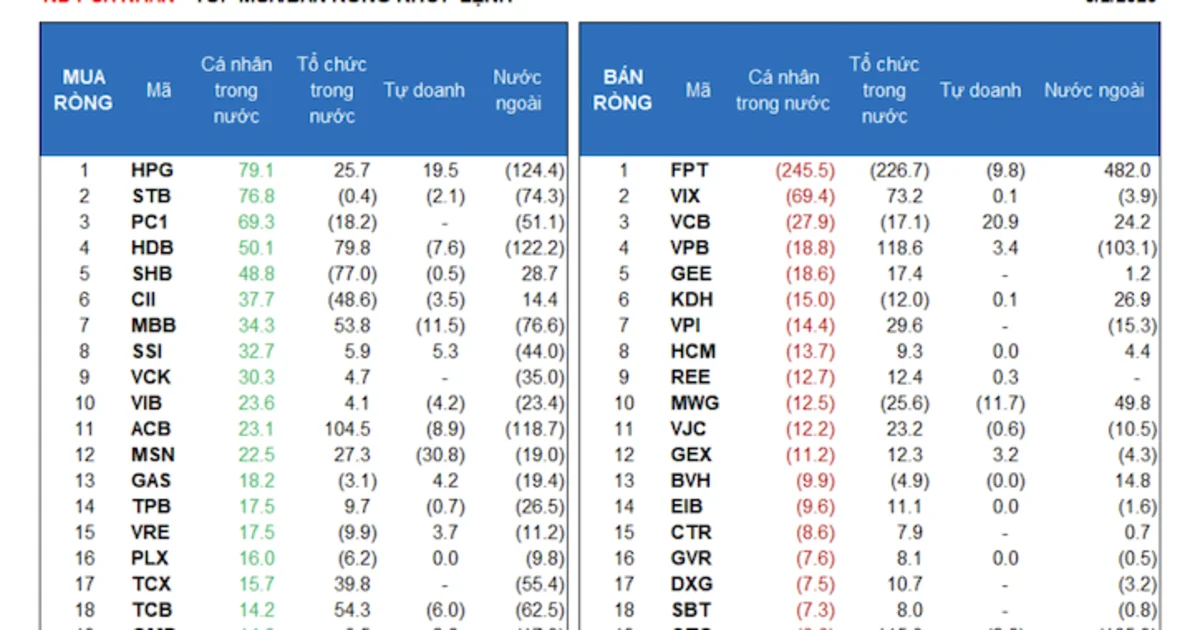Viewport: 1200px width, 630px height.
Task: Select the MSN ticker row
Action: (x=304, y=455)
